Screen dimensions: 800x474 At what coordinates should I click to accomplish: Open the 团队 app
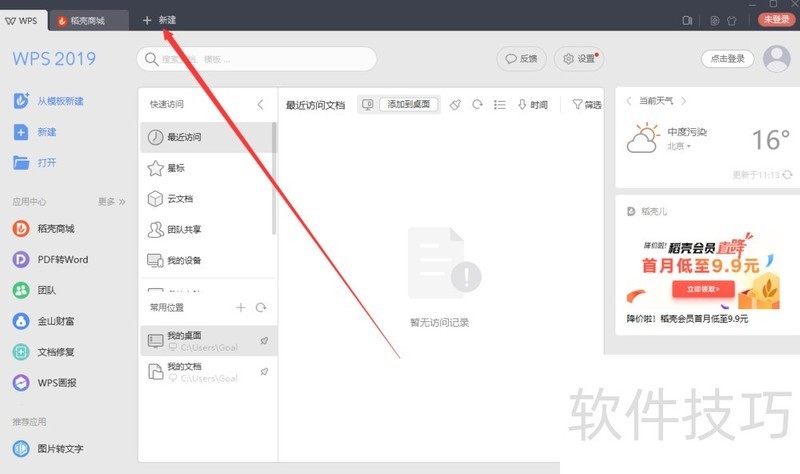[x=34, y=290]
